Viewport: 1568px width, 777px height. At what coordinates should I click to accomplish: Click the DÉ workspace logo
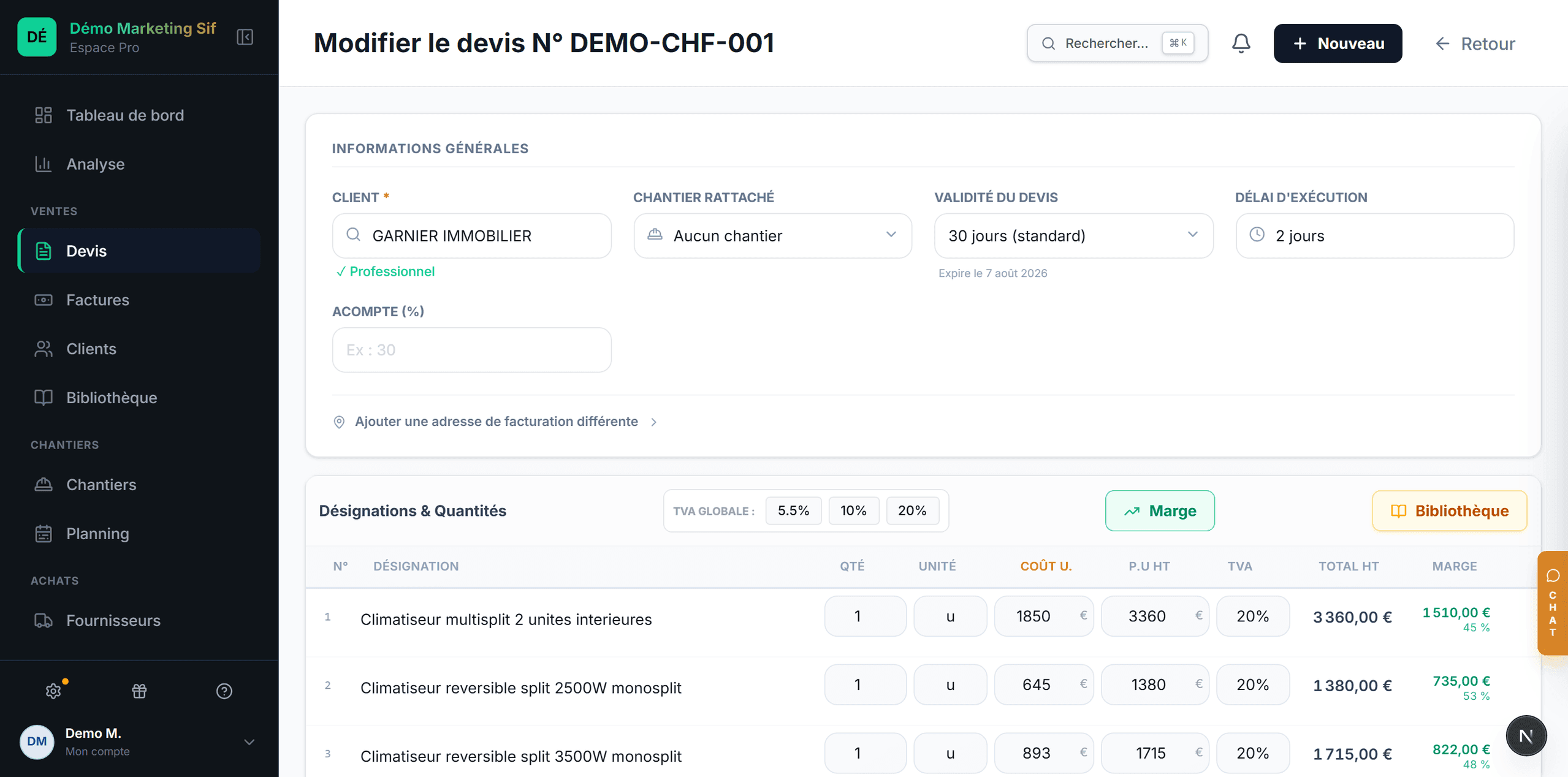(37, 37)
